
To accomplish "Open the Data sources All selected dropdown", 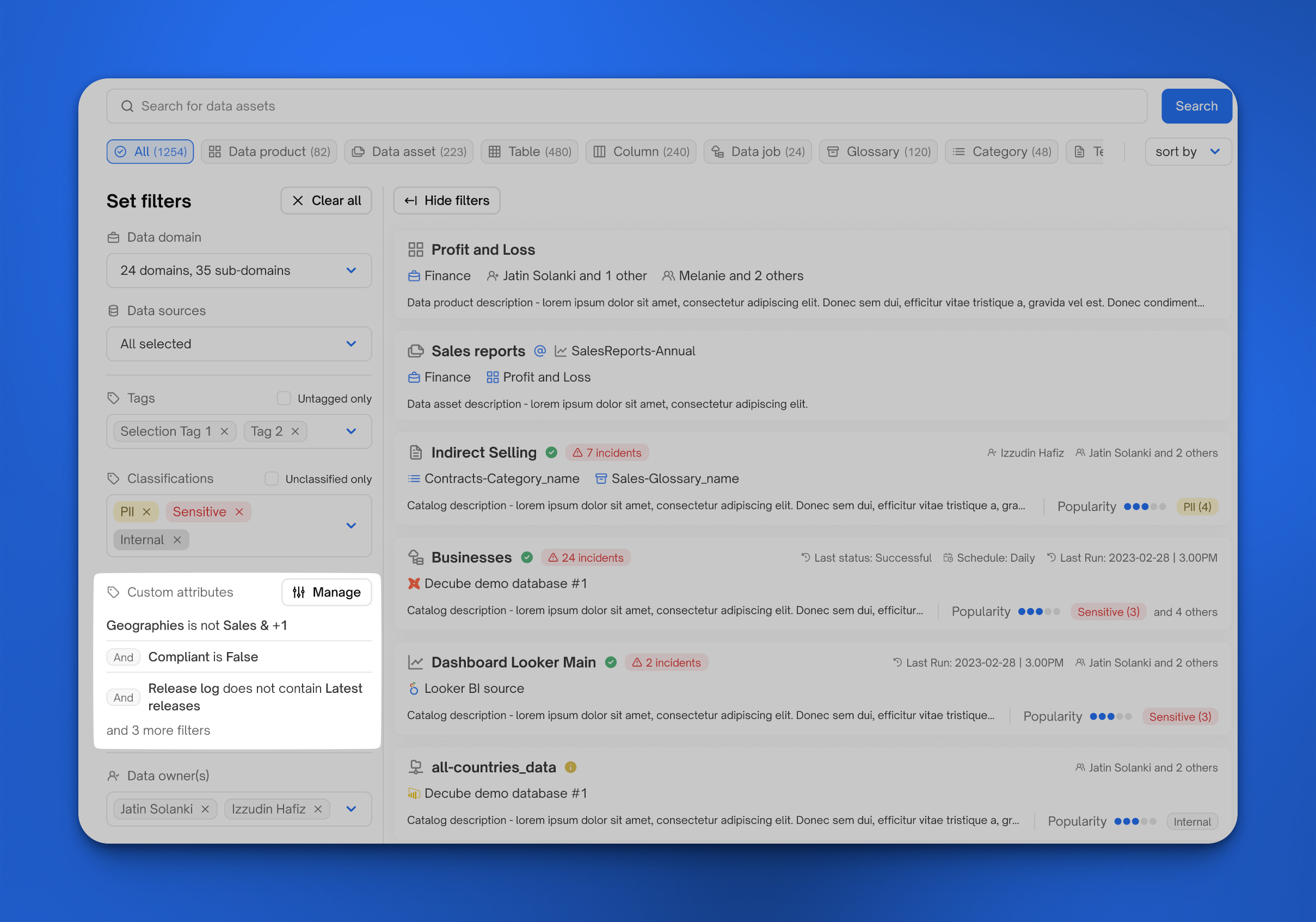I will coord(239,344).
